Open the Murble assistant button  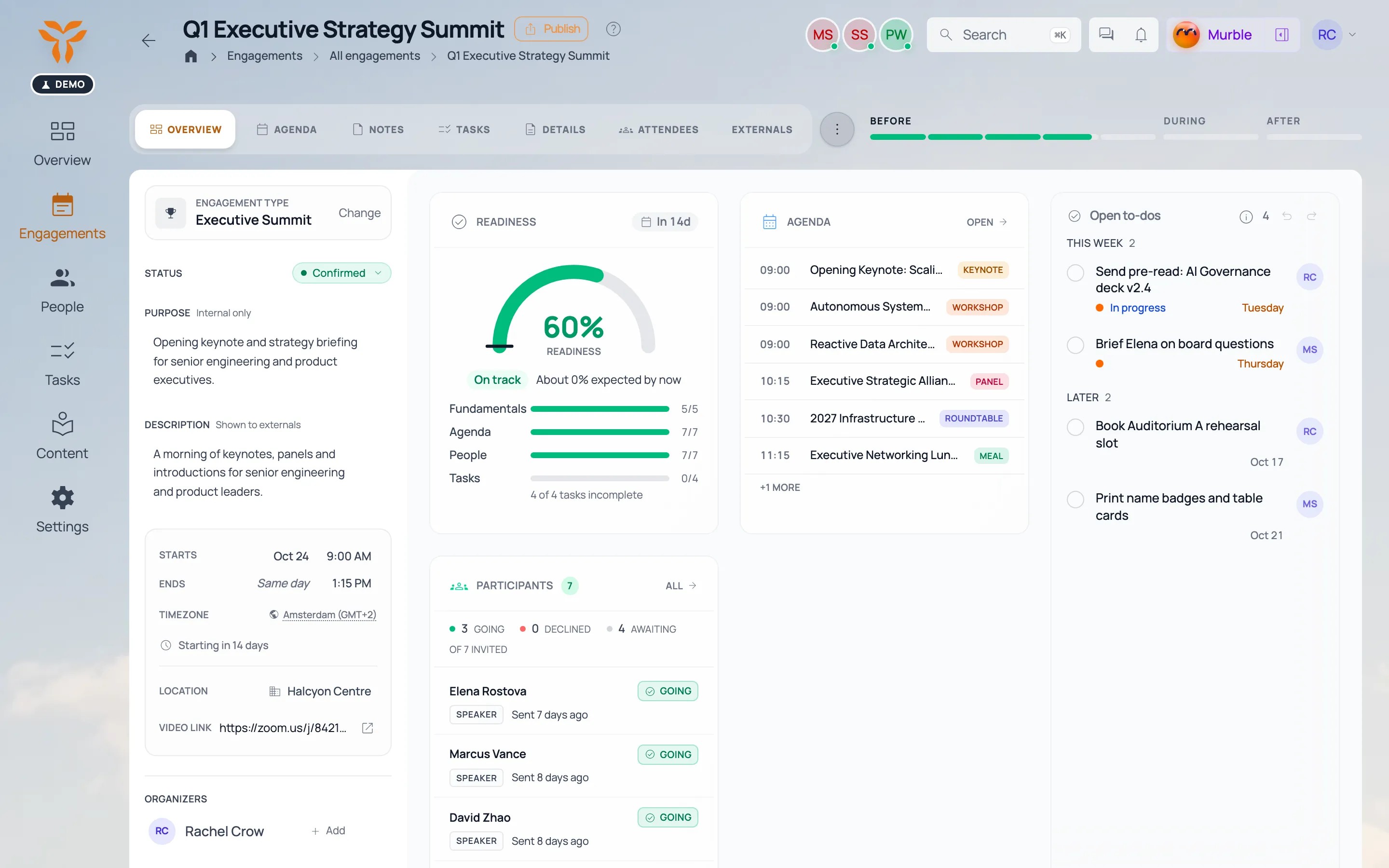[x=1212, y=34]
